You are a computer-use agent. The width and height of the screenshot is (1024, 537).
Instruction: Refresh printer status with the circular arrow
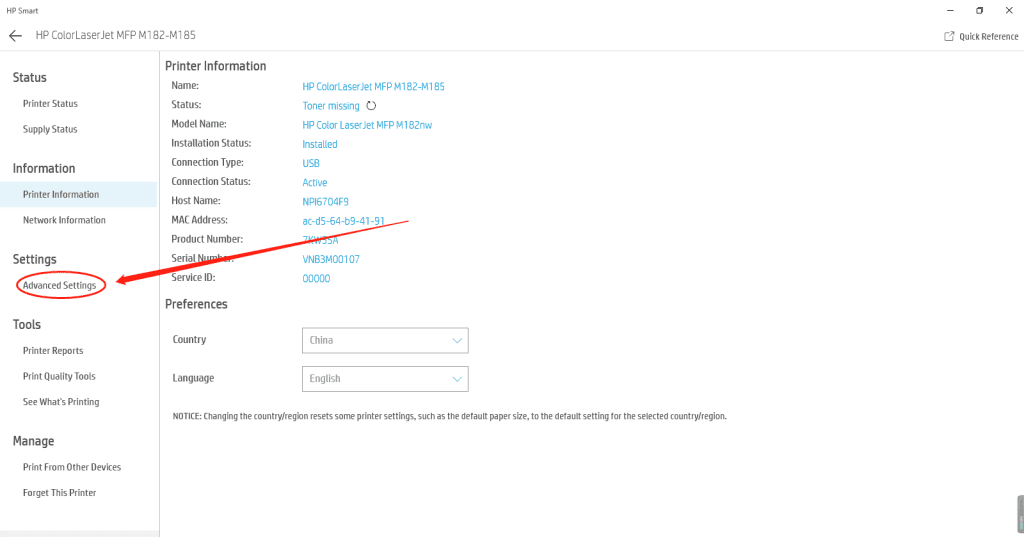(371, 105)
